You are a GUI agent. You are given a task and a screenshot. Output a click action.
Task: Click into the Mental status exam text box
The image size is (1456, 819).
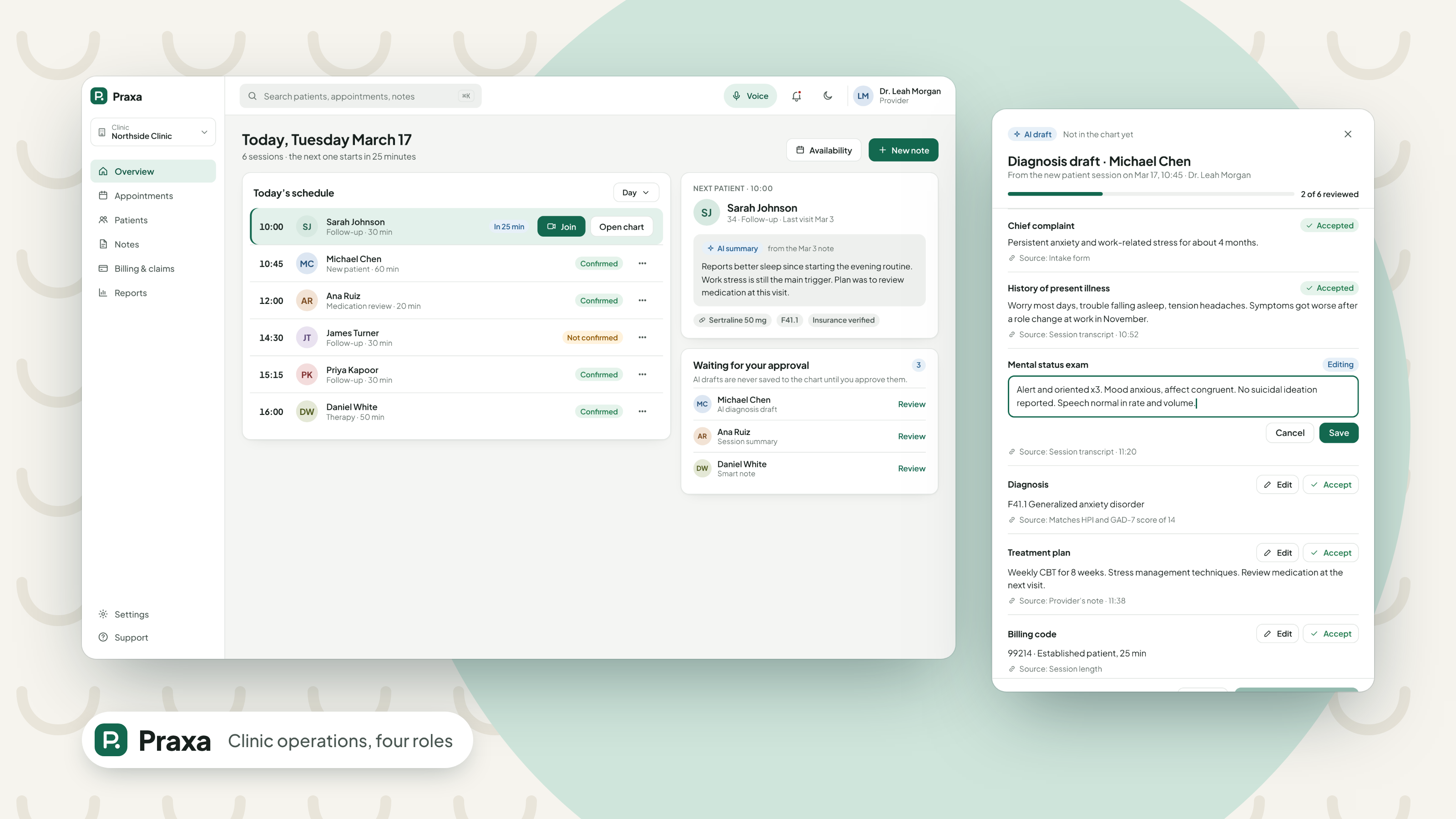(1183, 396)
